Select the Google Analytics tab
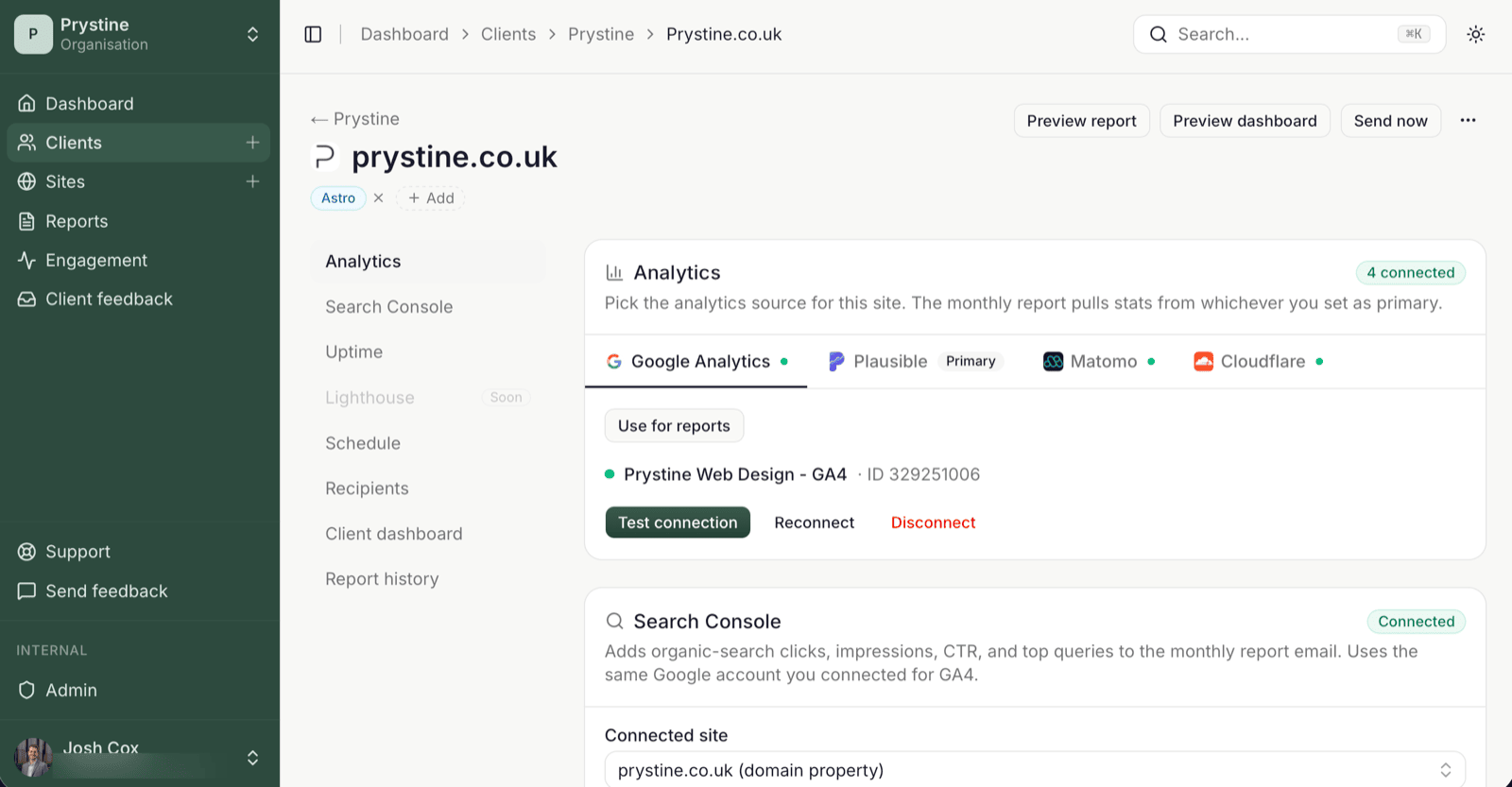The width and height of the screenshot is (1512, 787). [x=696, y=362]
